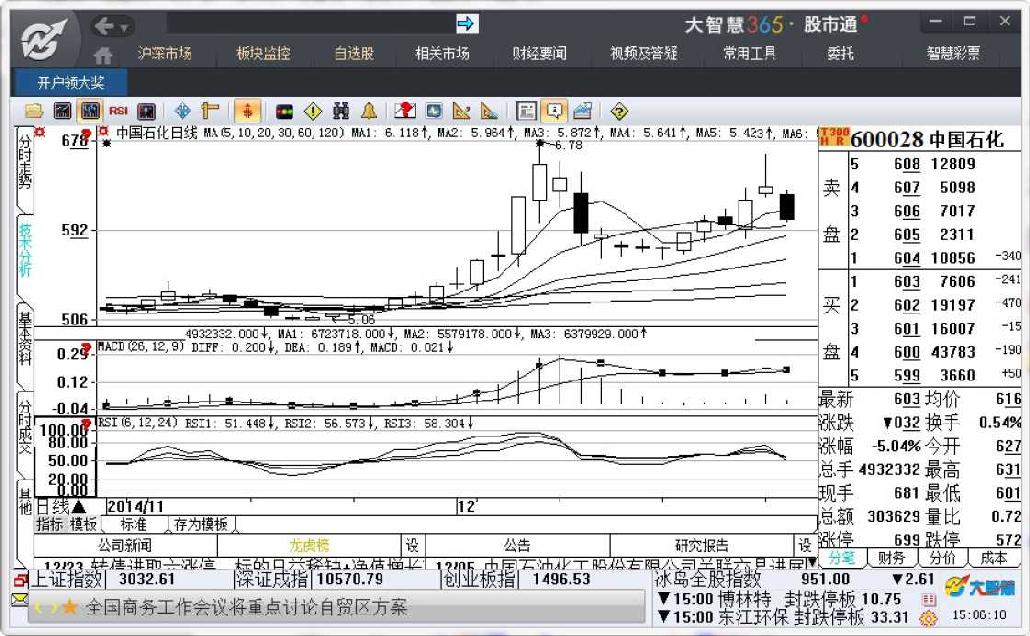Switch to the 公司新闻 panel tab

(x=125, y=545)
